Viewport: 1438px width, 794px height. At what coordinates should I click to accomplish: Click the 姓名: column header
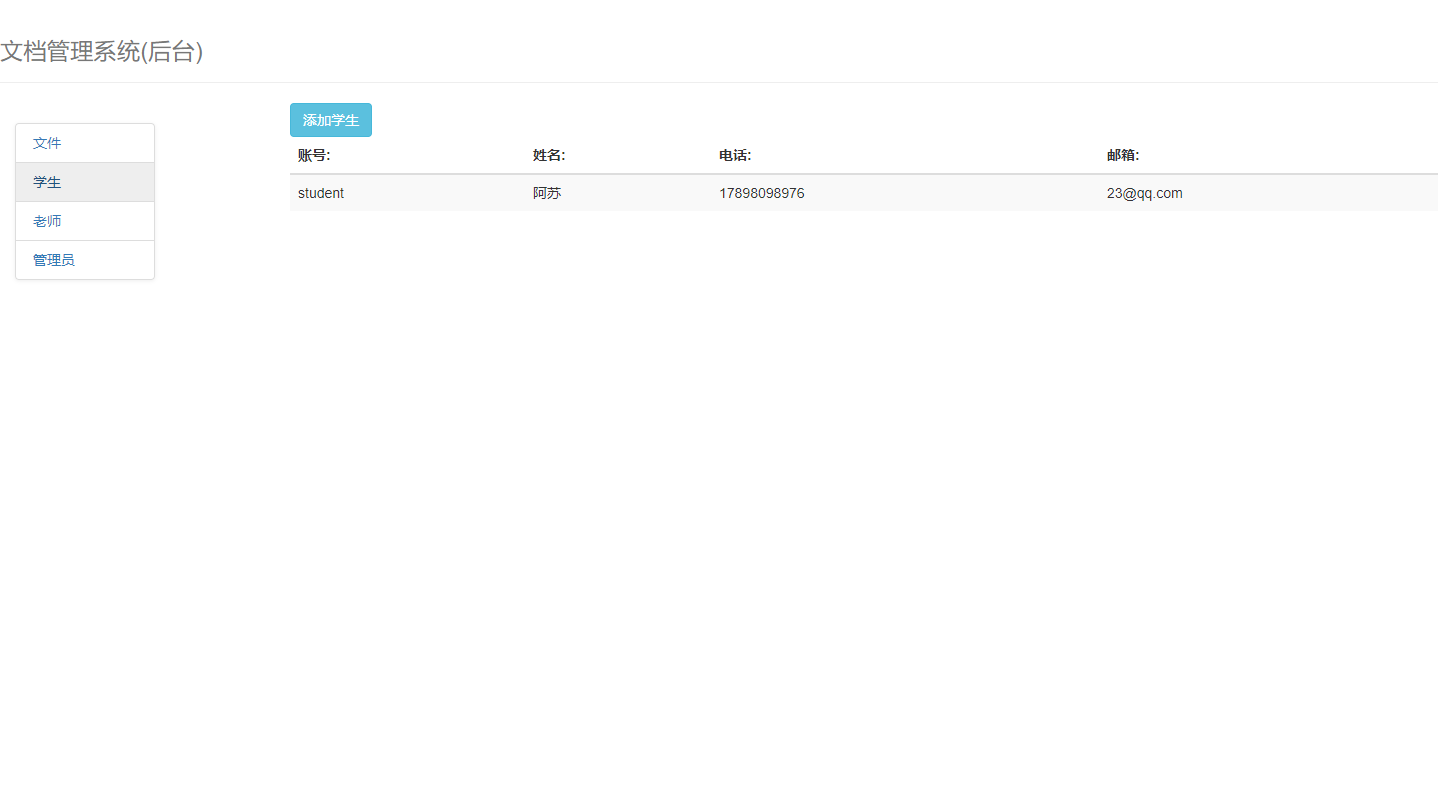coord(549,155)
